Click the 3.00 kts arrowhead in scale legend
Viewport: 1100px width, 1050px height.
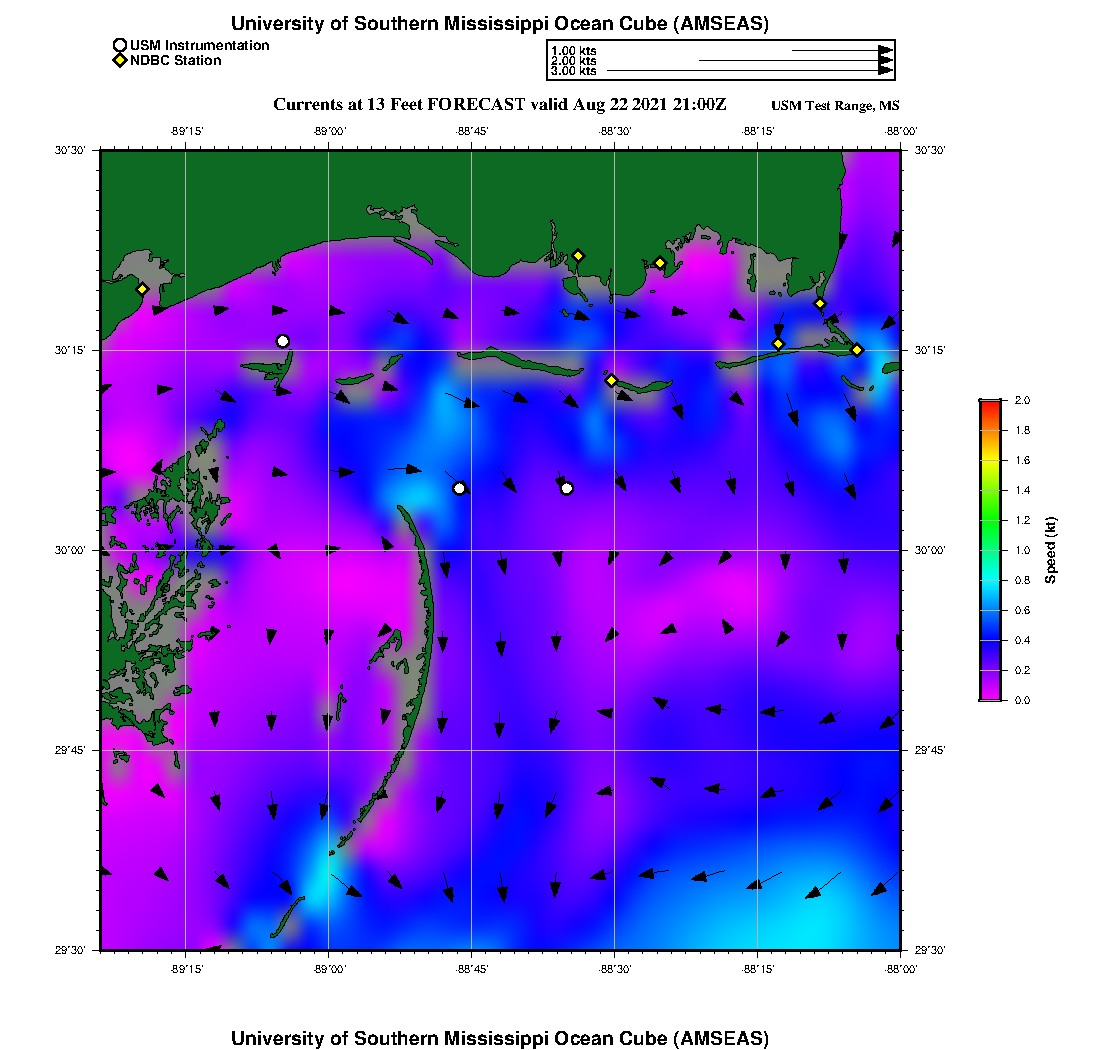[x=885, y=71]
